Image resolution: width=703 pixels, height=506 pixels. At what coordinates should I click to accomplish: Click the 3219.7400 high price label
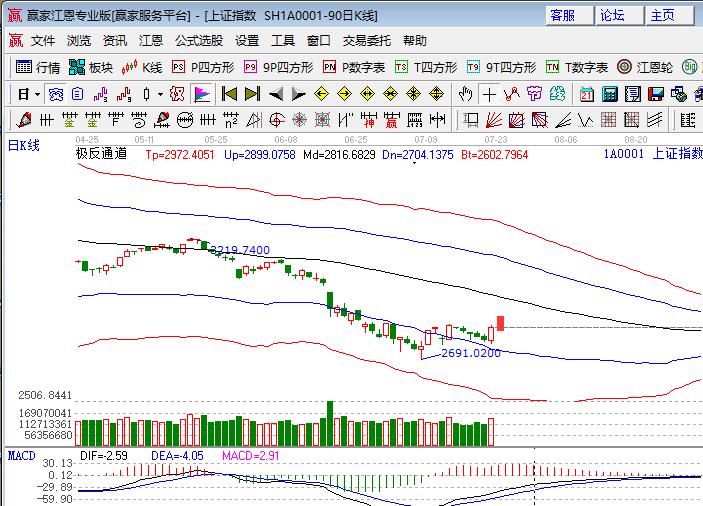pyautogui.click(x=240, y=250)
